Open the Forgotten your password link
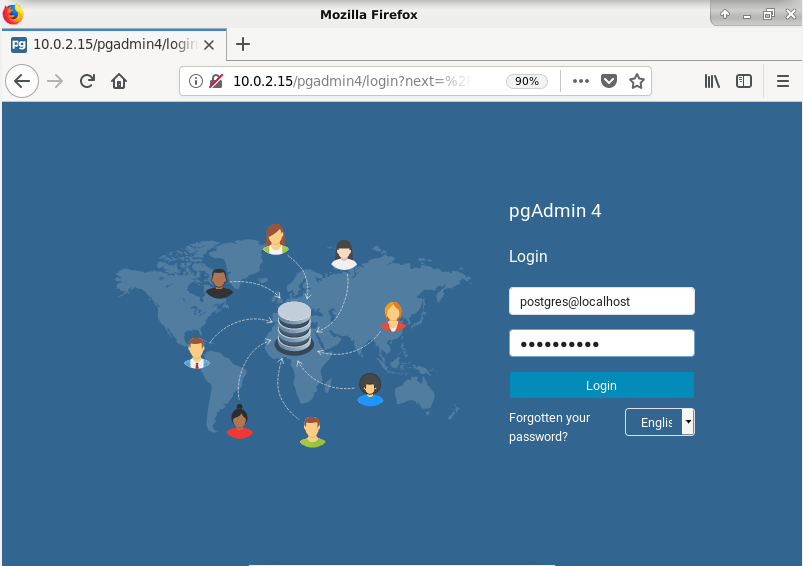This screenshot has height=566, width=803. pyautogui.click(x=549, y=427)
